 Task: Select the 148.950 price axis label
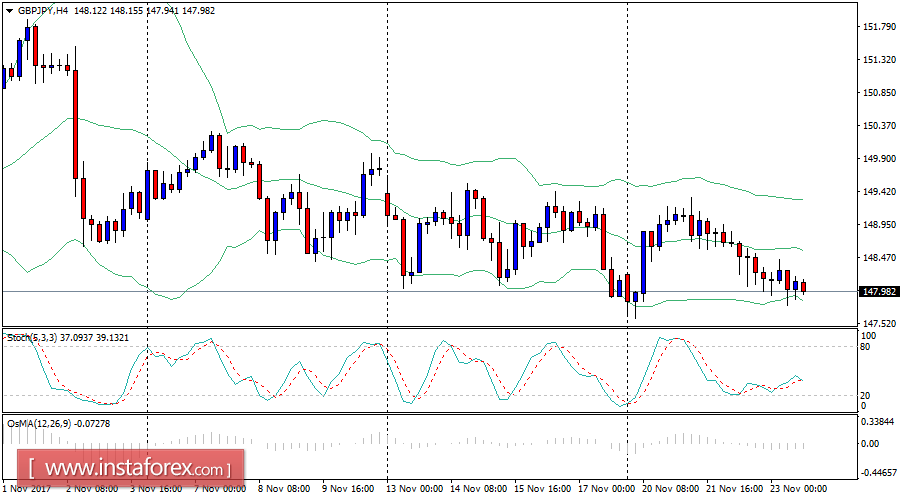[x=879, y=224]
